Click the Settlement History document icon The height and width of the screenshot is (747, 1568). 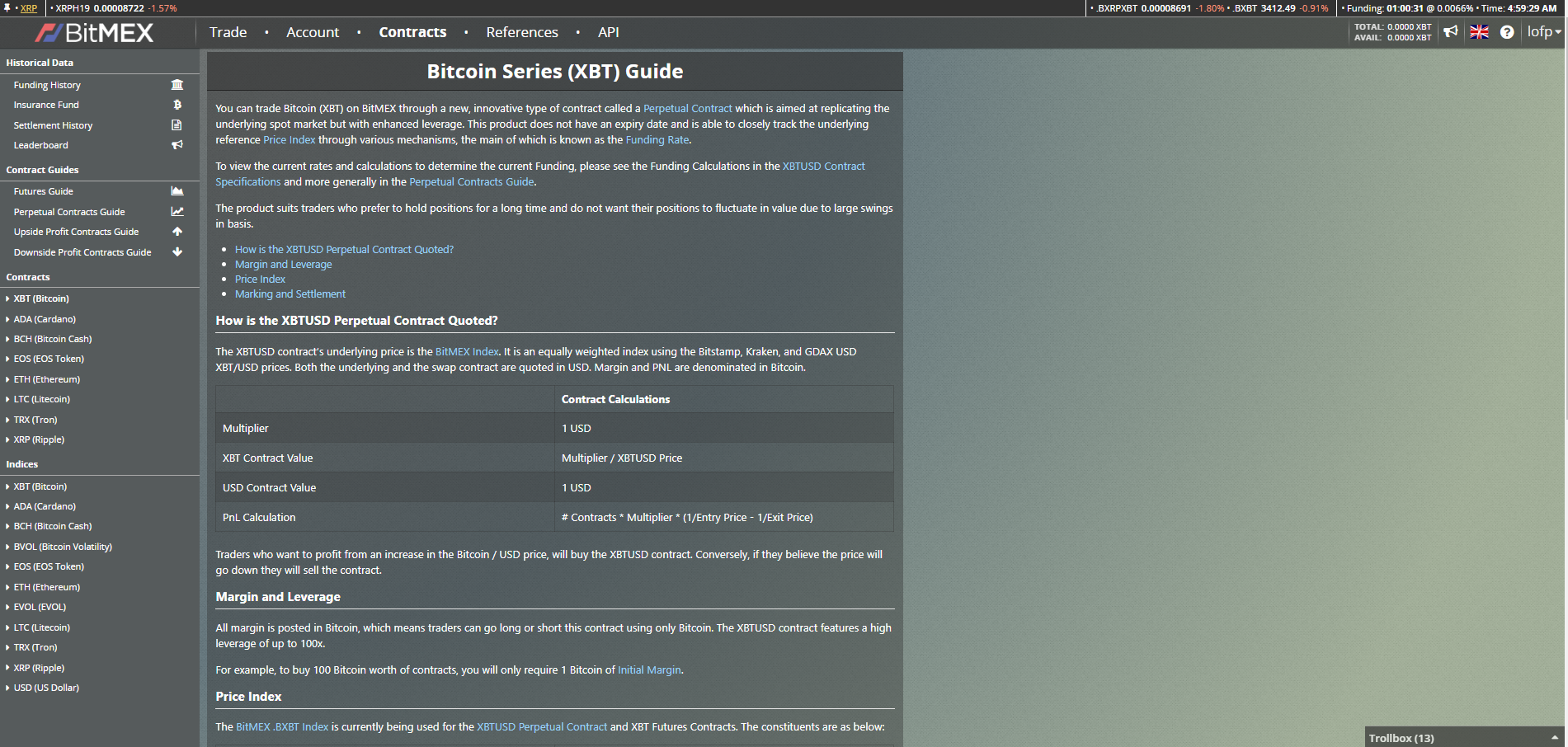point(177,125)
